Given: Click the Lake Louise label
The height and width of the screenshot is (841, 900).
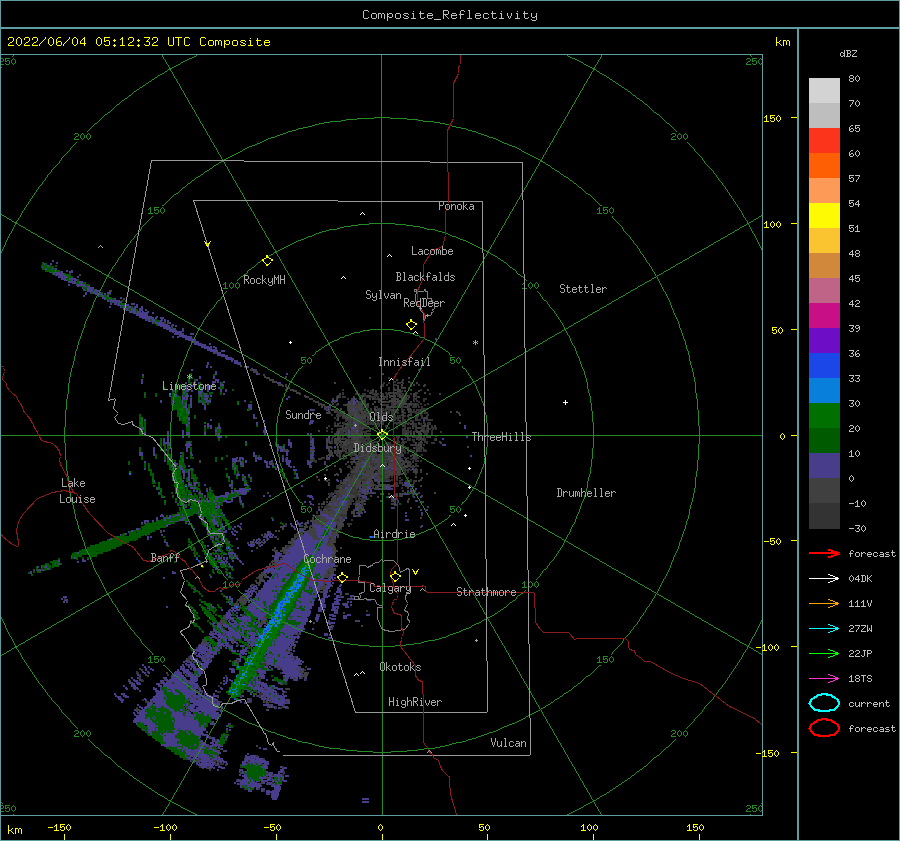Looking at the screenshot, I should [x=77, y=491].
